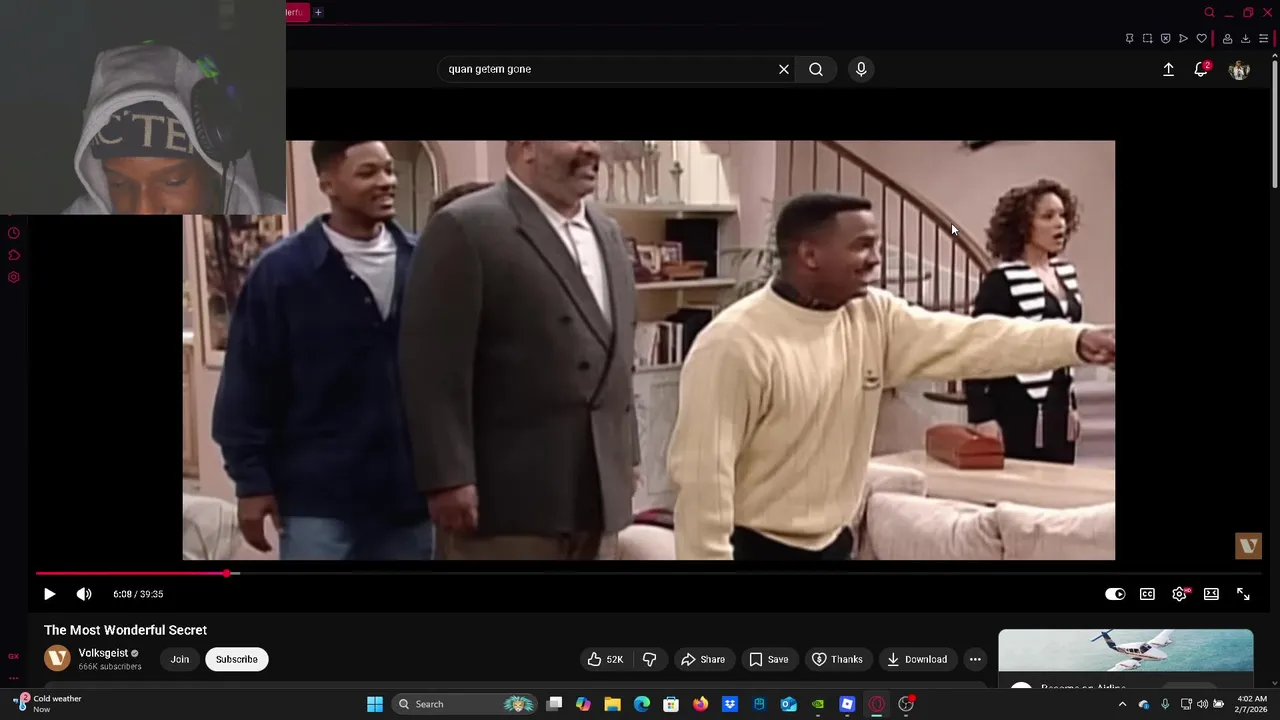Take a snapshot with Opera's capture icon
This screenshot has width=1280, height=720.
[1147, 39]
